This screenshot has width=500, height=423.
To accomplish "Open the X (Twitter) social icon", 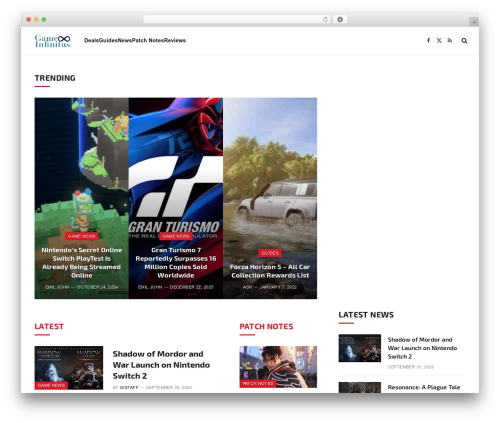I will (x=439, y=40).
